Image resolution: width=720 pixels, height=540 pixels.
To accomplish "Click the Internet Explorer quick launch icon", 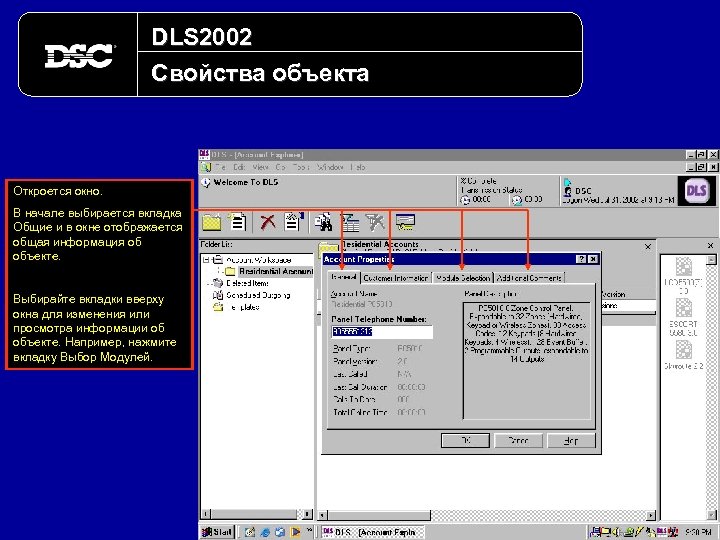I will tap(265, 532).
